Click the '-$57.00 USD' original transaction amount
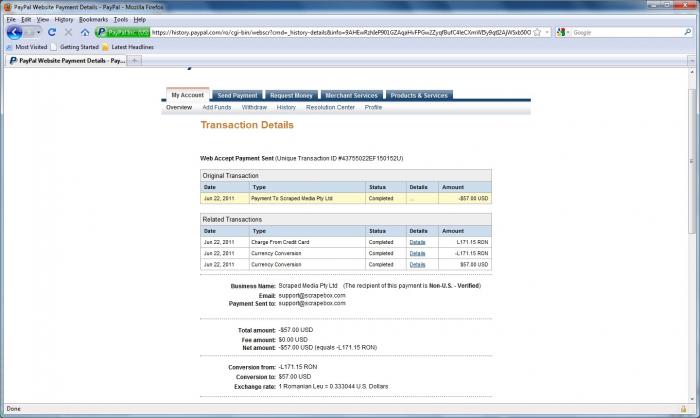This screenshot has width=700, height=418. 473,198
